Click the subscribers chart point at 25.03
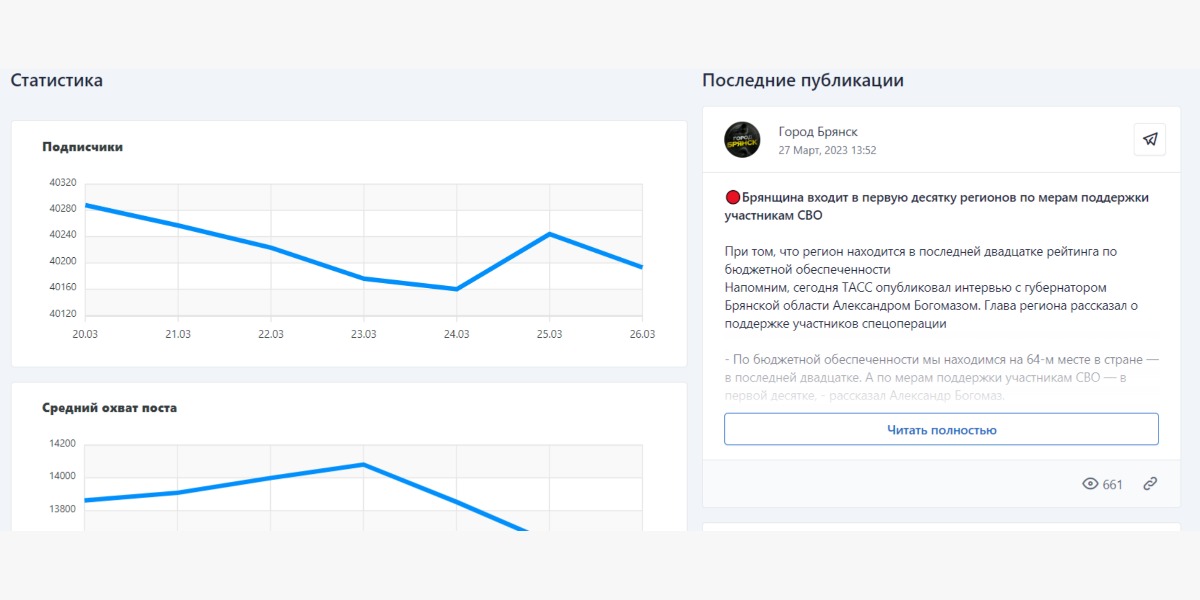Screen dimensions: 1200x600 pyautogui.click(x=549, y=234)
